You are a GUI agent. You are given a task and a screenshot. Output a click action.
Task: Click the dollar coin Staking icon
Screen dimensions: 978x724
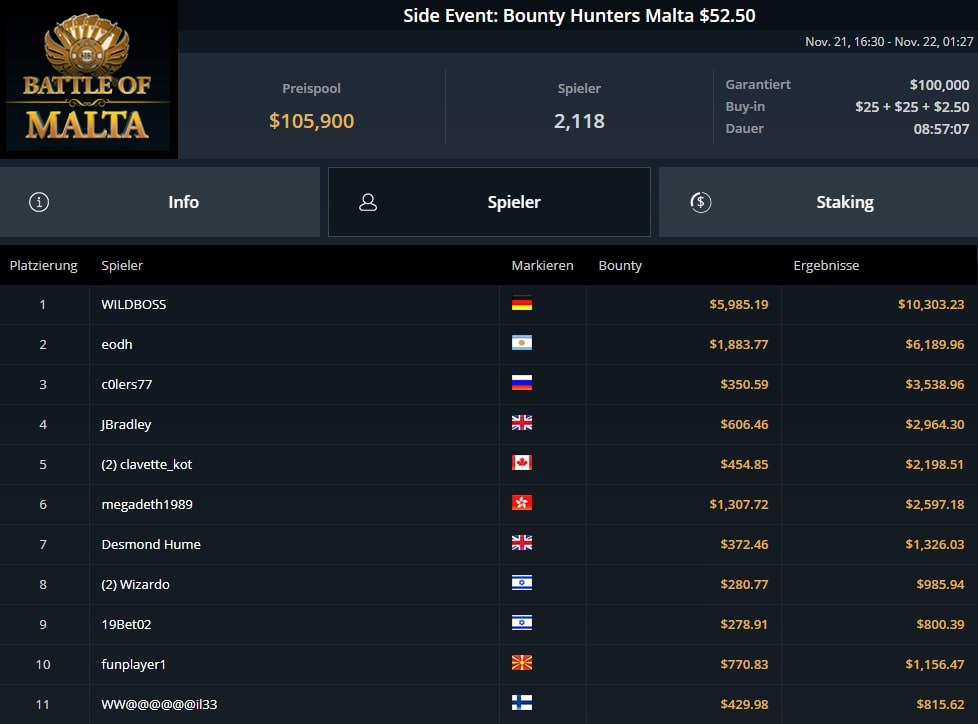point(700,202)
